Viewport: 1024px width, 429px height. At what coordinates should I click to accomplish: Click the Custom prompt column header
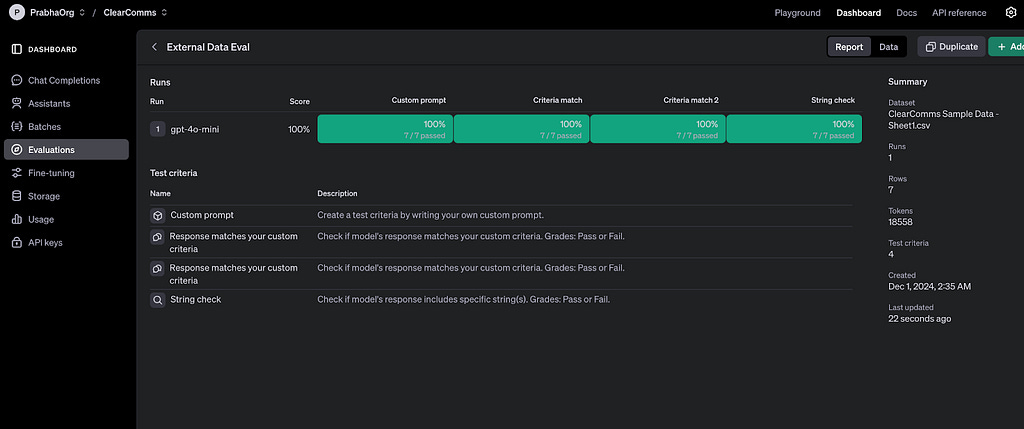coord(419,100)
